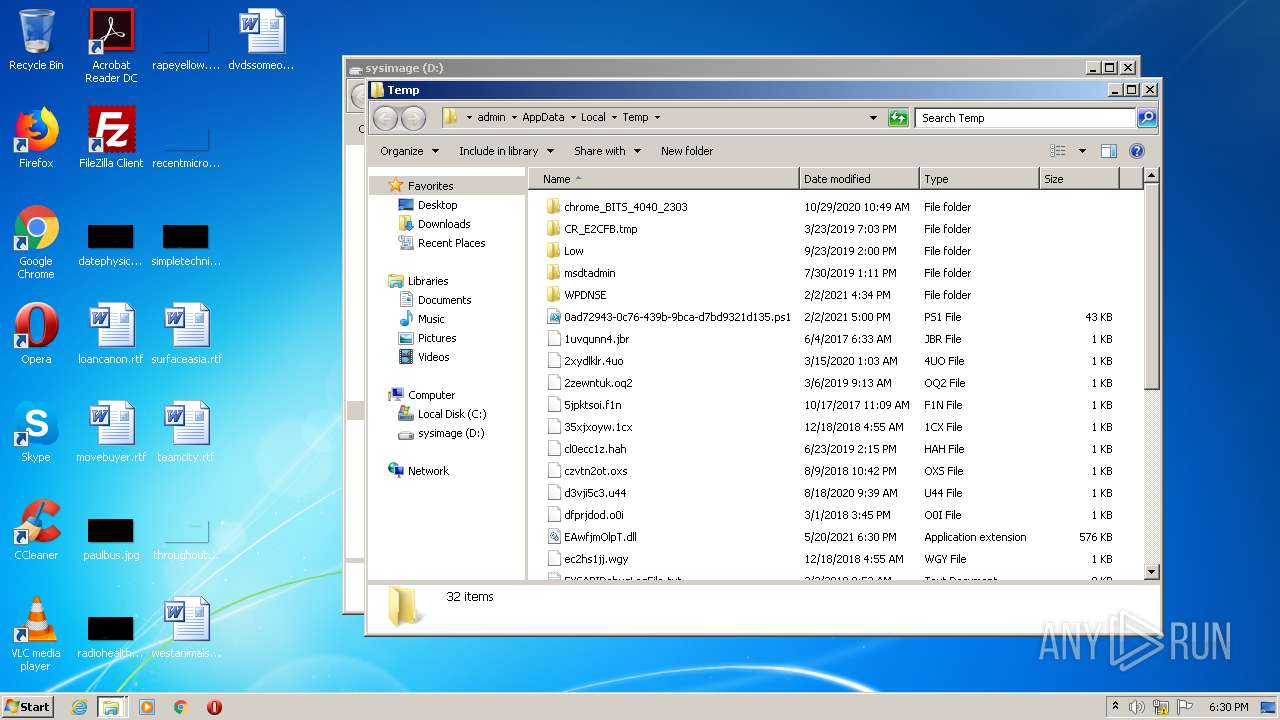1280x720 pixels.
Task: Open Documents library in sidebar
Action: tap(444, 300)
